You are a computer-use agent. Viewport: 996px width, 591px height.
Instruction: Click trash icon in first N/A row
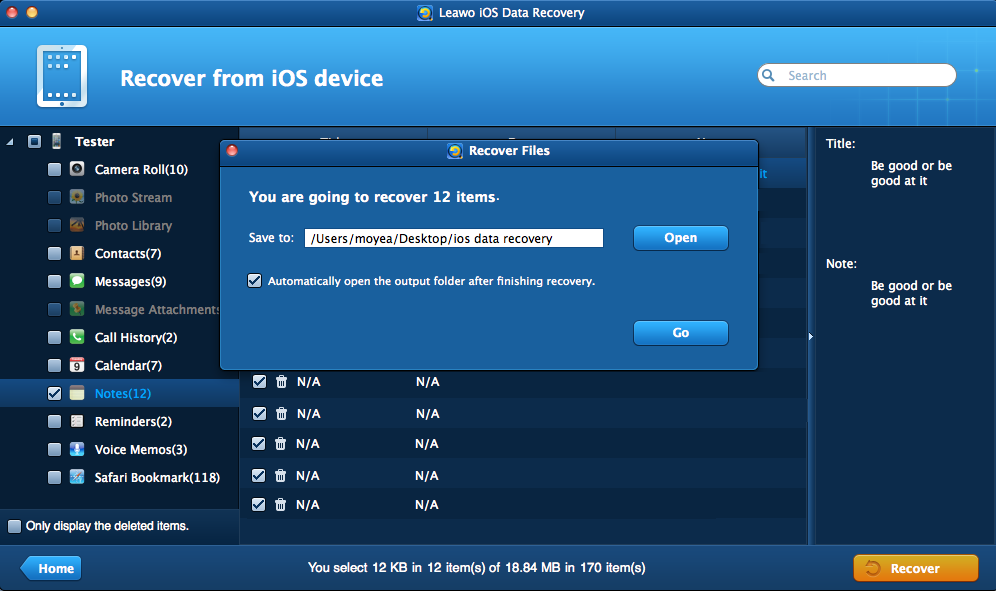pos(281,381)
